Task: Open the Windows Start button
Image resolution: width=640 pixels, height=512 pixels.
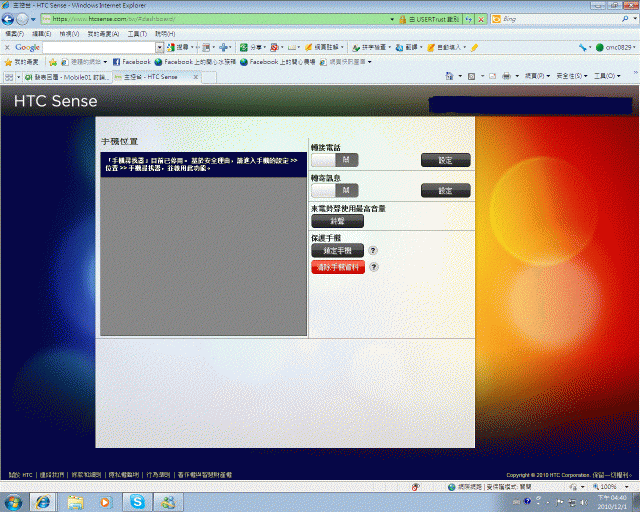Action: 13,502
